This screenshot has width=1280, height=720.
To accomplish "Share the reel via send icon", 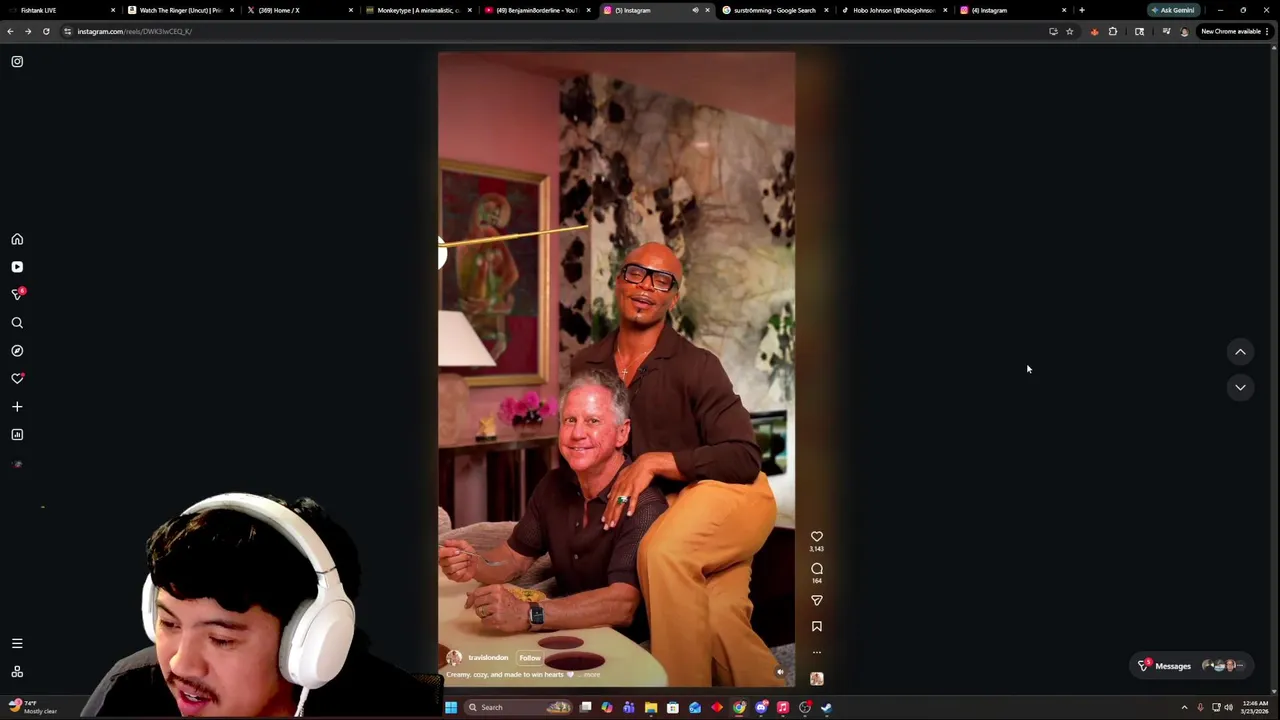I will click(817, 600).
